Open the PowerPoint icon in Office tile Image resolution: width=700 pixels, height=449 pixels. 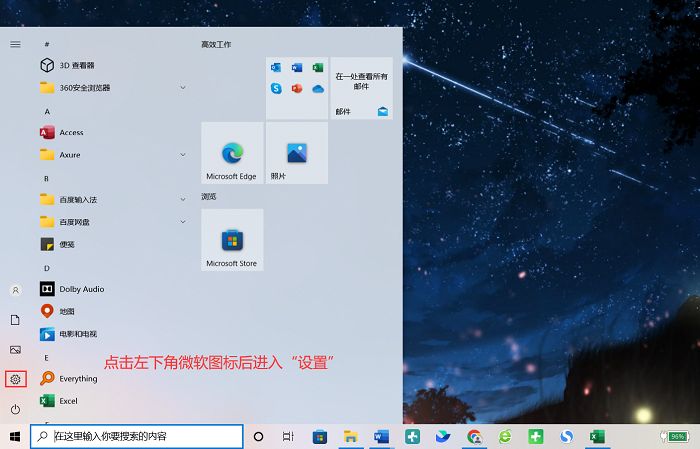click(297, 88)
